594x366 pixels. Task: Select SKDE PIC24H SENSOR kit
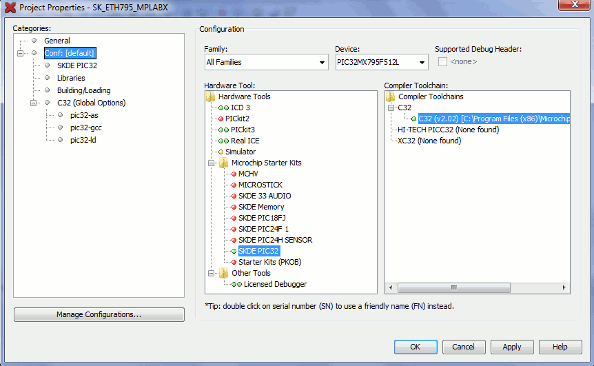(275, 240)
